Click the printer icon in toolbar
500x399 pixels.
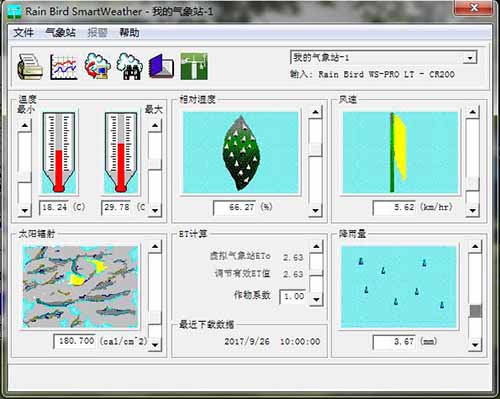pyautogui.click(x=30, y=66)
